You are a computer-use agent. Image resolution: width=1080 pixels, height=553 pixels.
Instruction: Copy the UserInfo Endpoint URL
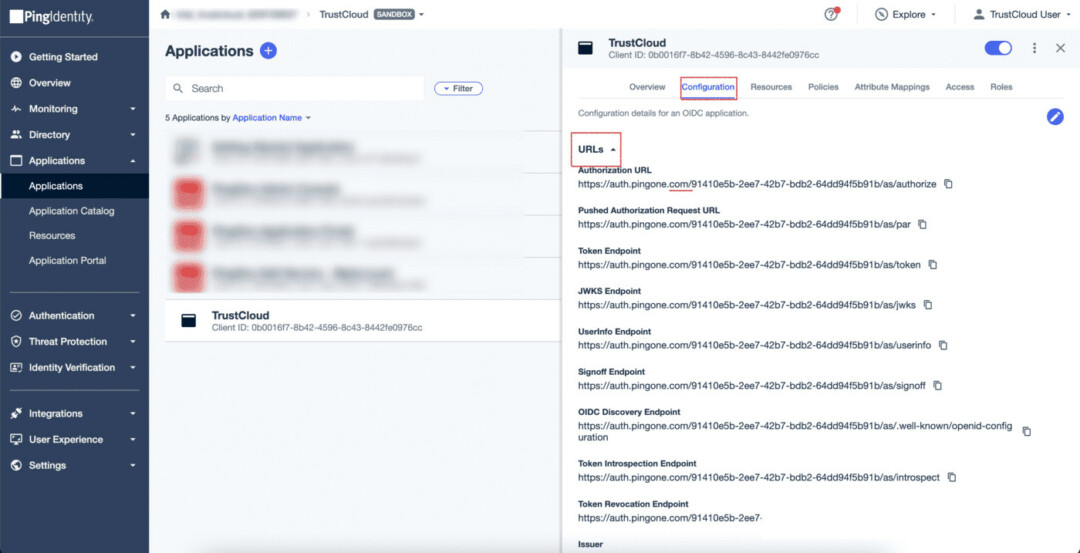click(943, 345)
